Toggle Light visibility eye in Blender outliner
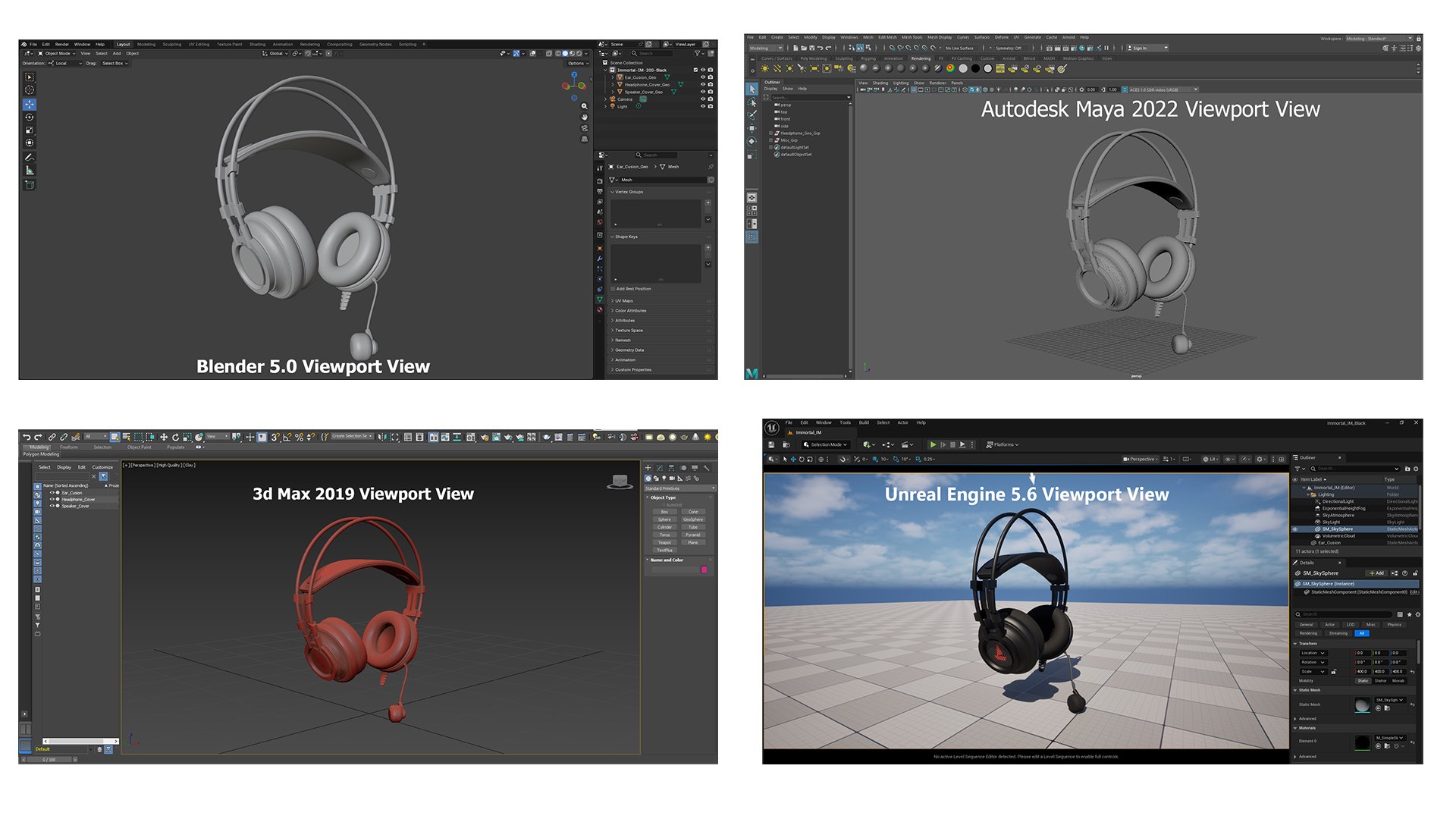This screenshot has height=819, width=1456. 703,106
